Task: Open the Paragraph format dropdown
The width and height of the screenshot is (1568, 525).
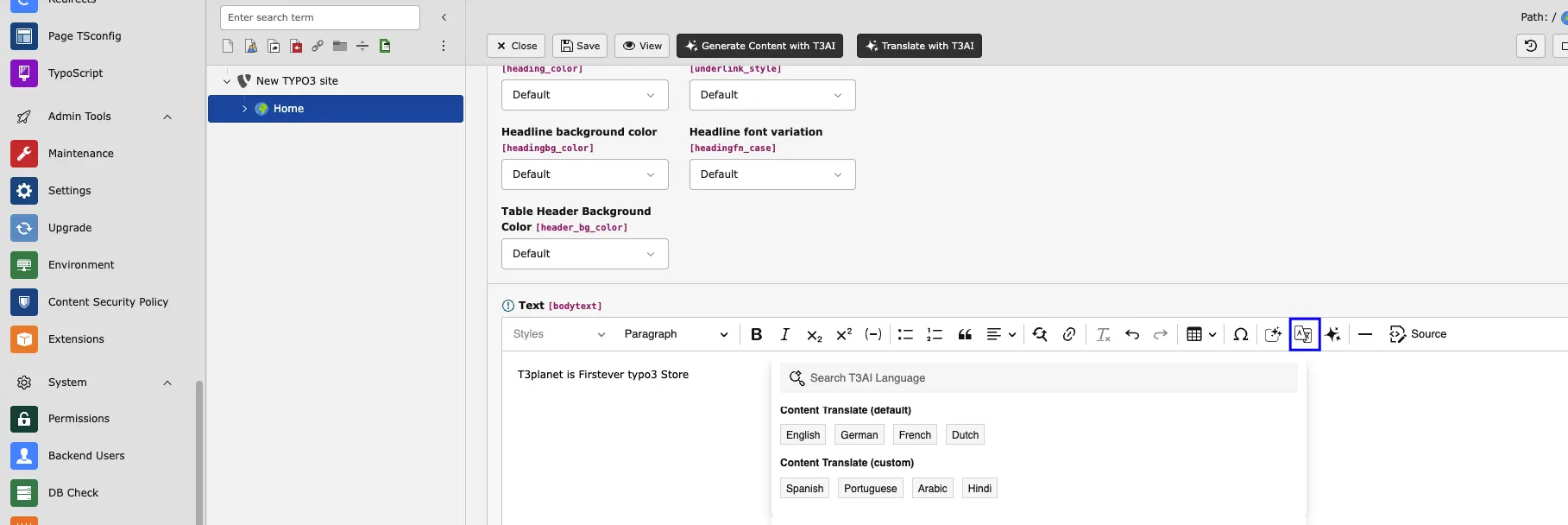Action: point(676,334)
